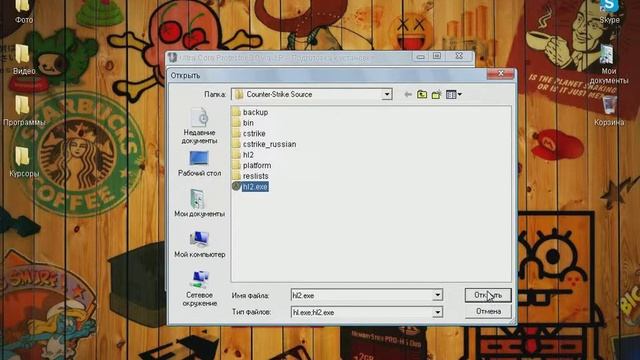The image size is (640, 360).
Task: Create a new folder in the dialog
Action: tap(436, 95)
